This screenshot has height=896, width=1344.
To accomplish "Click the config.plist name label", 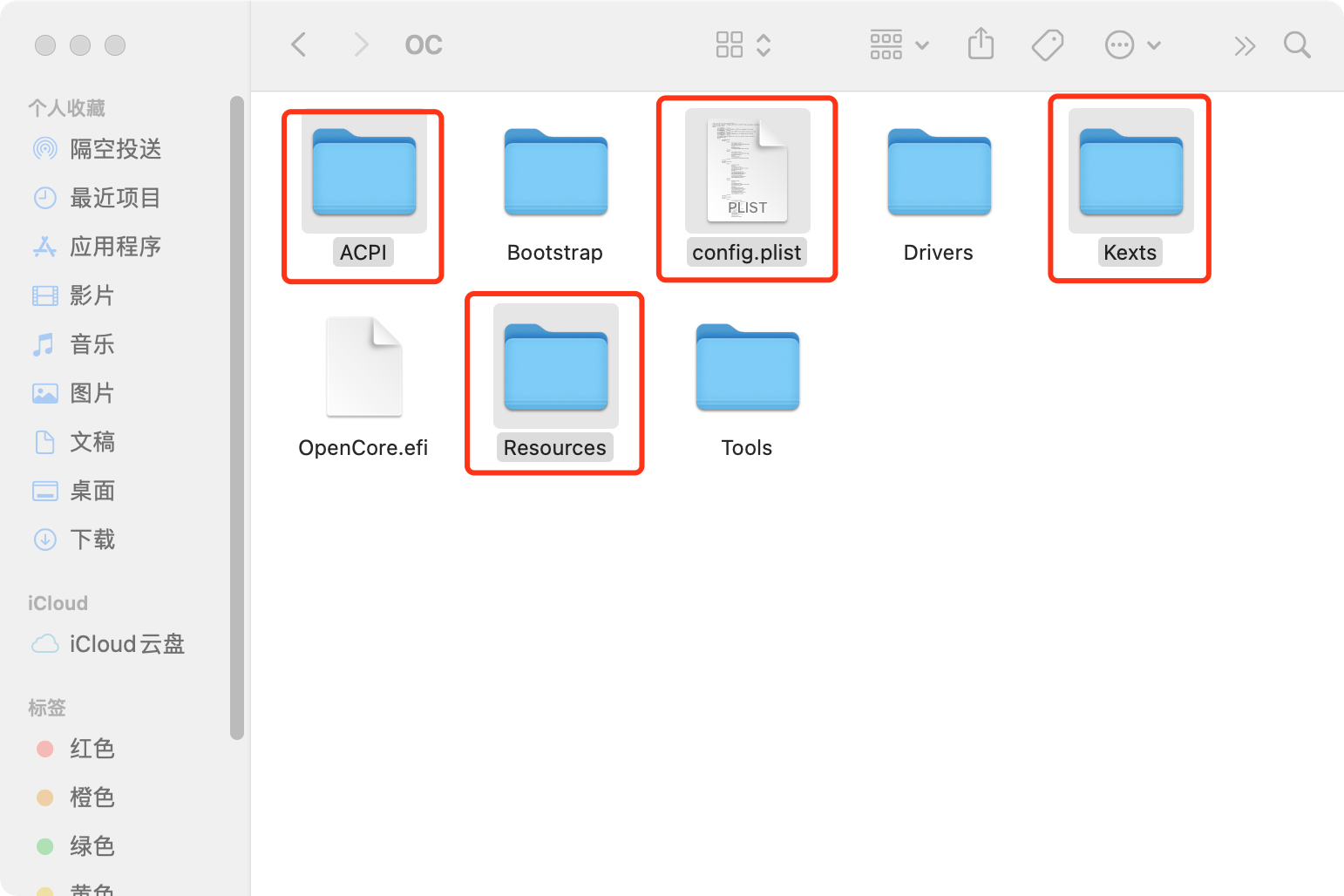I will [x=747, y=253].
